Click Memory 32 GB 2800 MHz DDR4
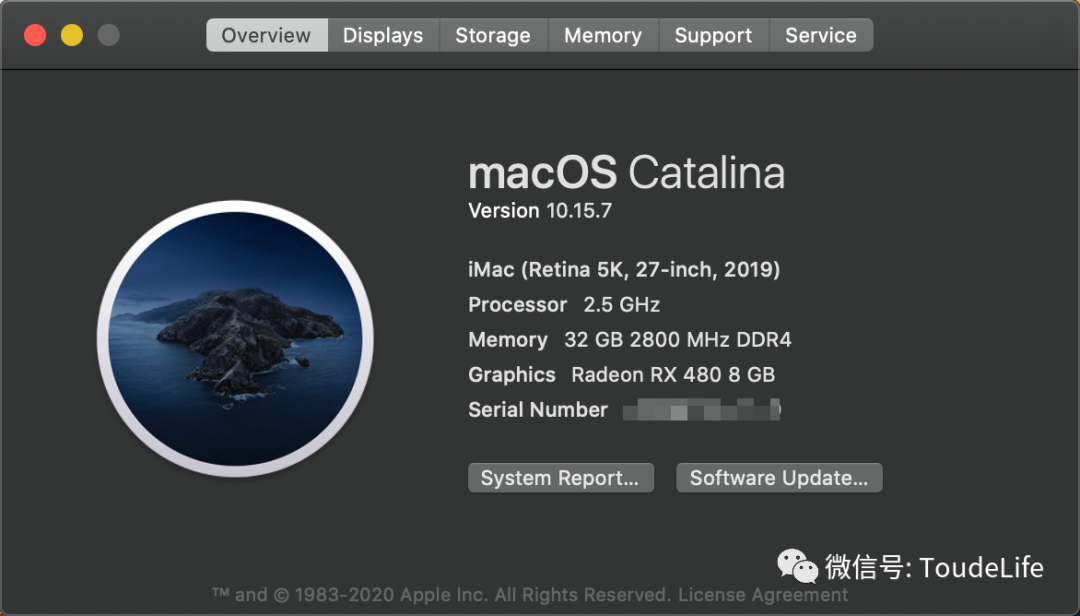1080x616 pixels. point(630,340)
